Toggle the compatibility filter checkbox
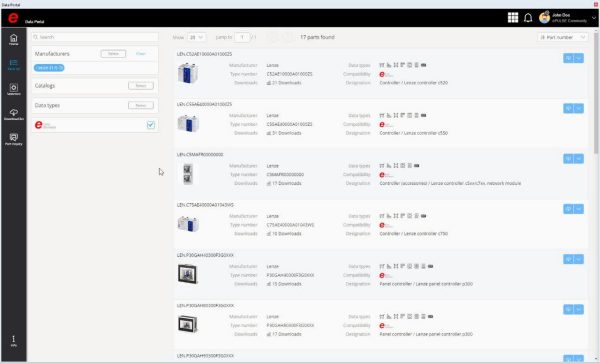Screen dimensions: 600x363 pyautogui.click(x=151, y=125)
